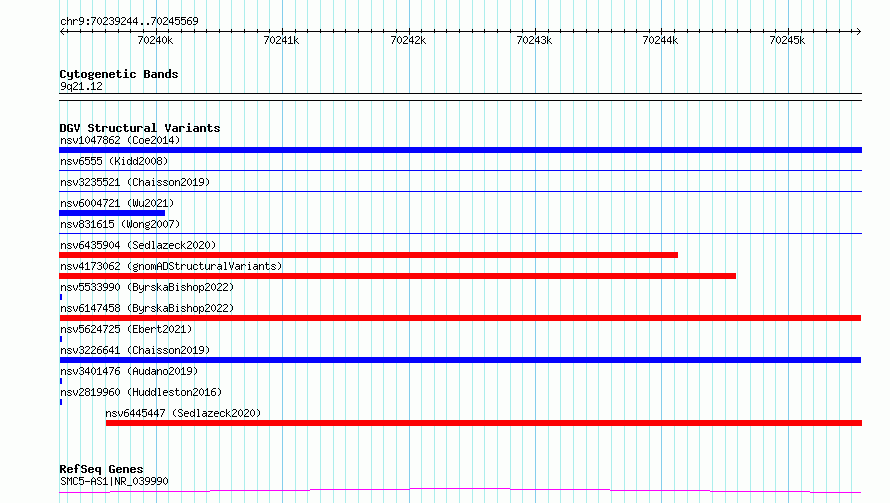Open variant nsv5533990 (ByrskaBishop2022) label

pyautogui.click(x=147, y=287)
